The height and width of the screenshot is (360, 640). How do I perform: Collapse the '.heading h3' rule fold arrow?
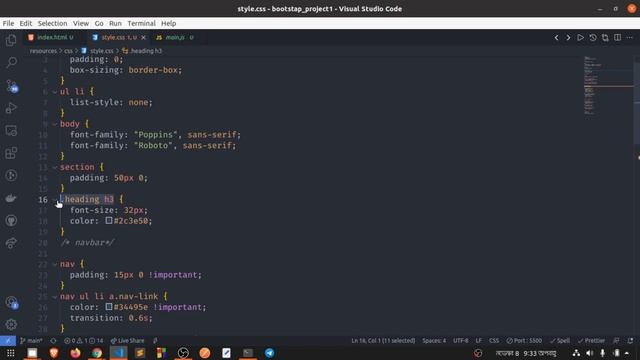pyautogui.click(x=55, y=200)
